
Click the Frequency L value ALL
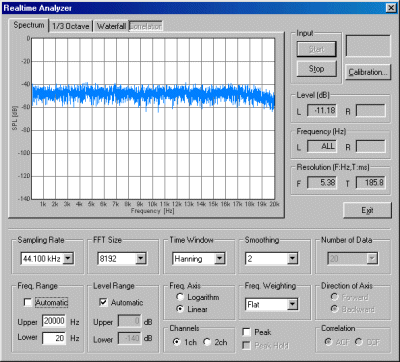point(322,146)
